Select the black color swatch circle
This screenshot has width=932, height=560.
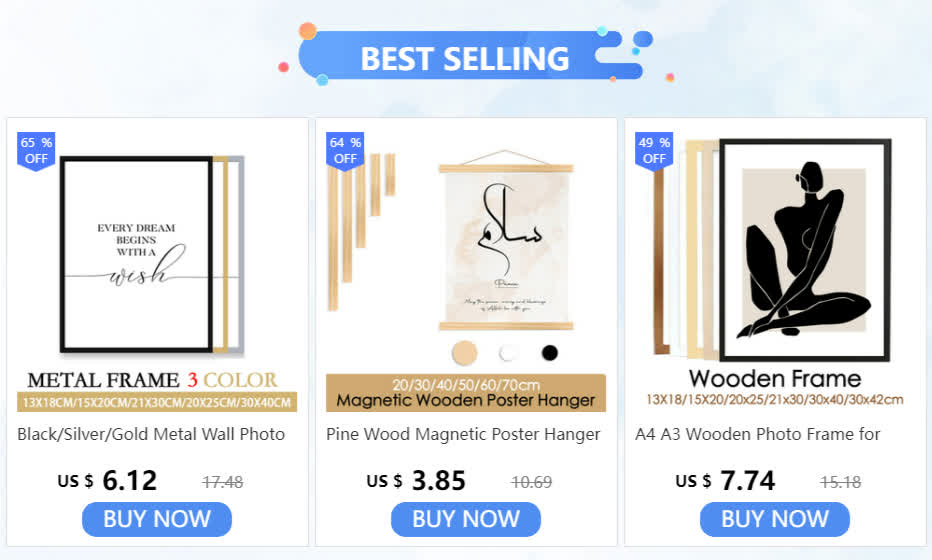(x=550, y=353)
